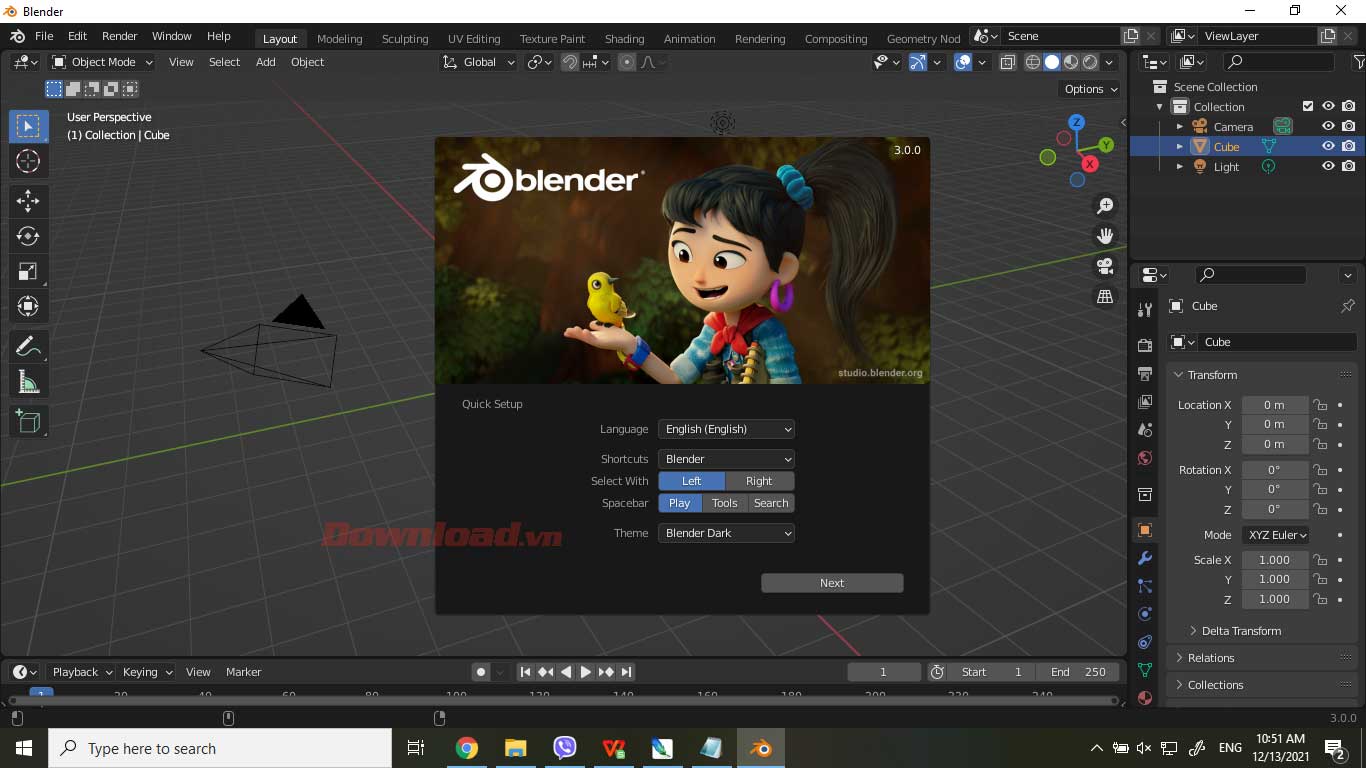Select the Add Cube tool
Screen dimensions: 1366x768
point(28,420)
